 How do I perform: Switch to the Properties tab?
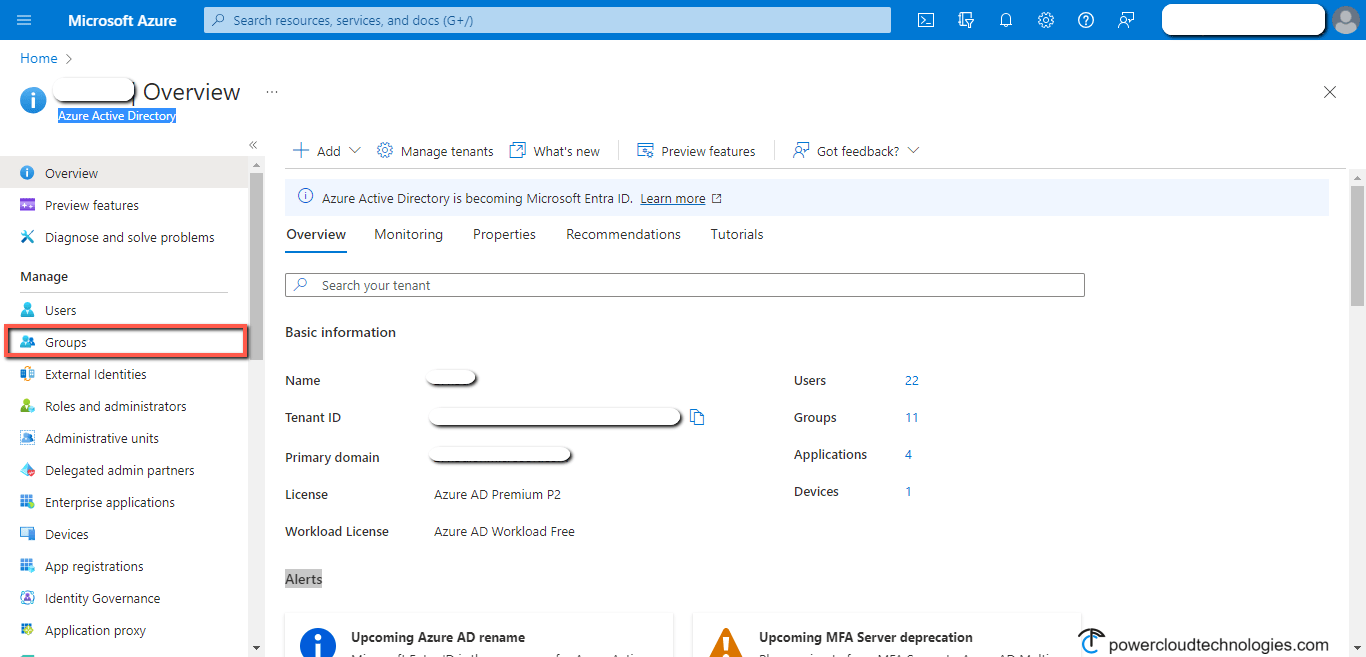point(504,234)
